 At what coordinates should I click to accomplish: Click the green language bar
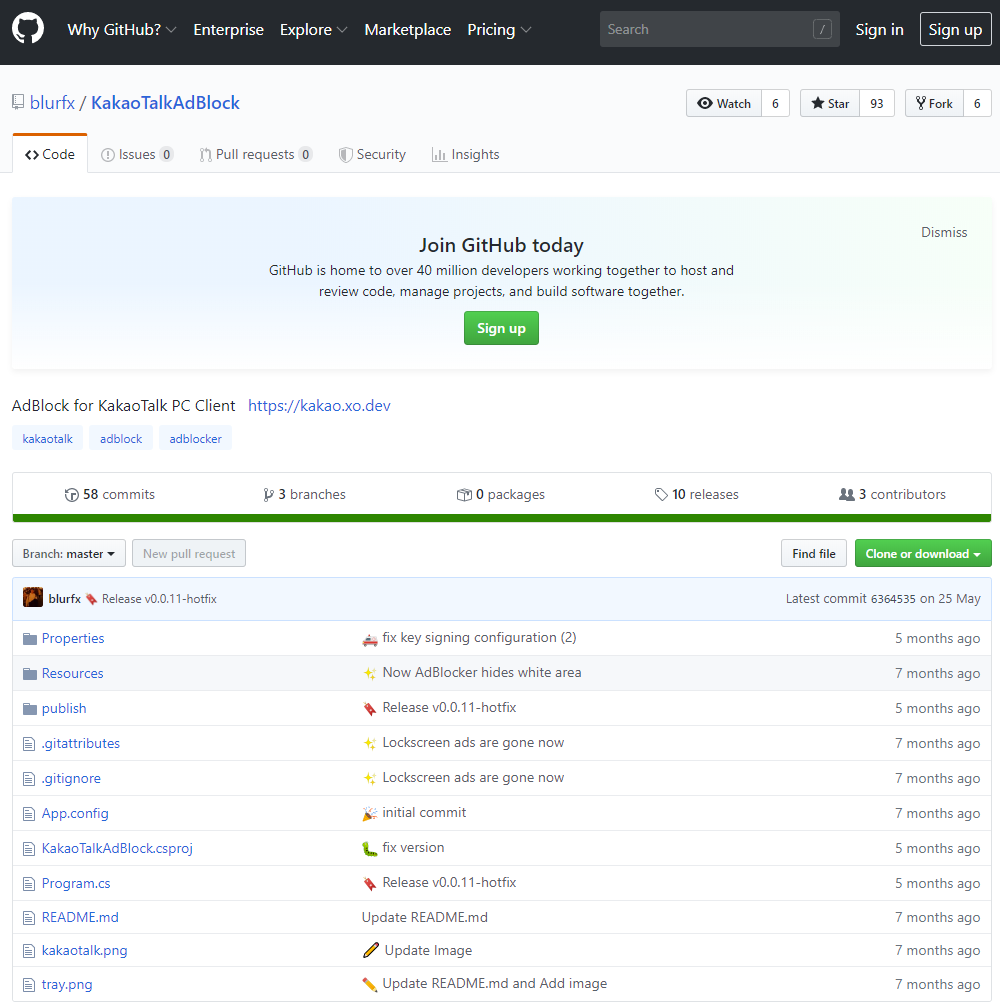point(501,518)
